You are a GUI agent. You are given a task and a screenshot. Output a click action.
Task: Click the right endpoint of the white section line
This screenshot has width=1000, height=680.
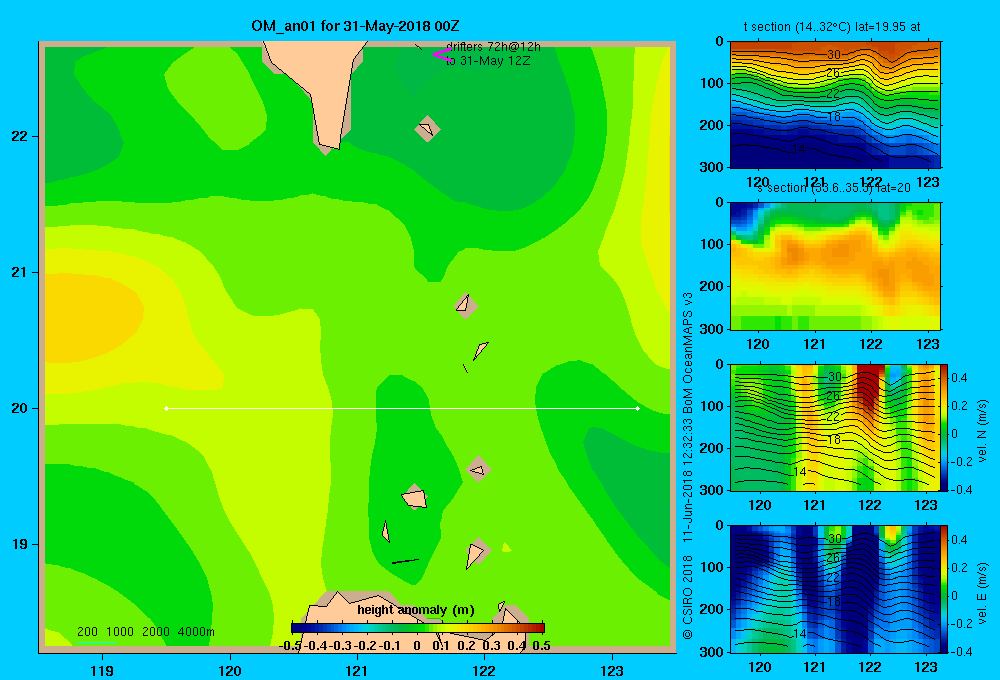pos(637,408)
